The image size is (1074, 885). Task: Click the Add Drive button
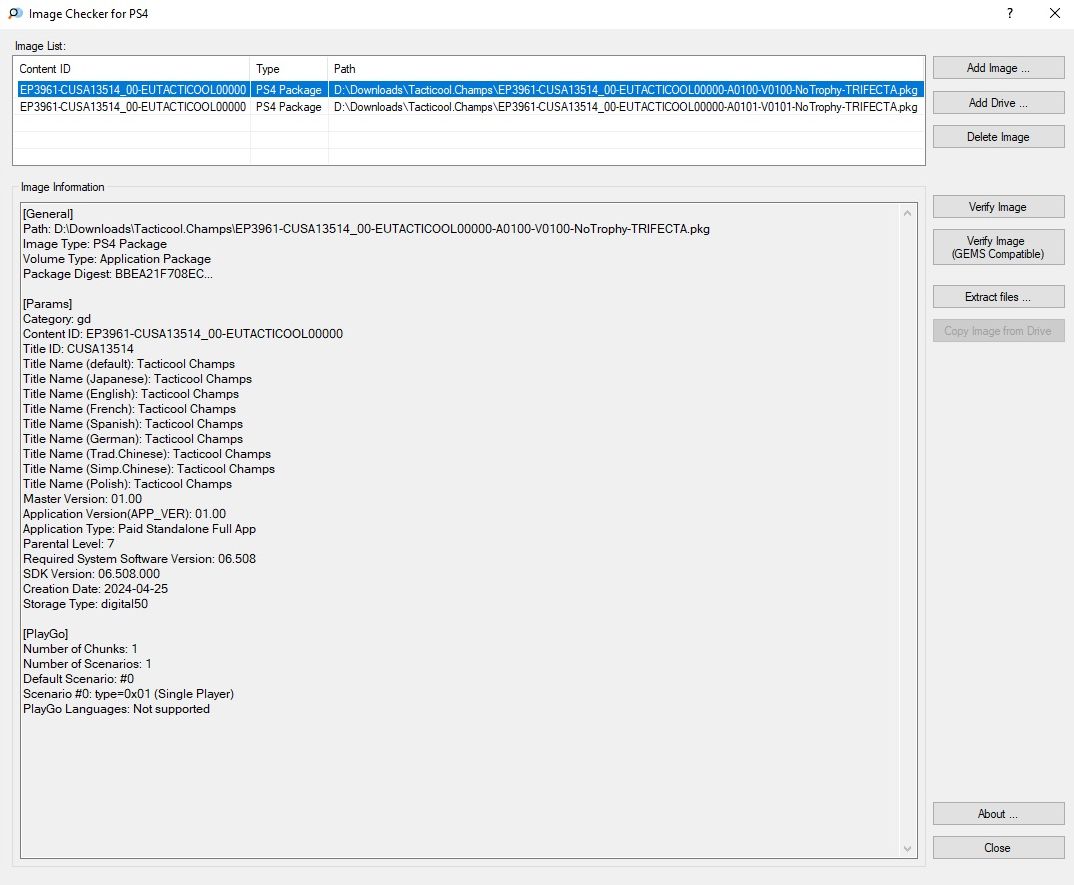[x=998, y=103]
